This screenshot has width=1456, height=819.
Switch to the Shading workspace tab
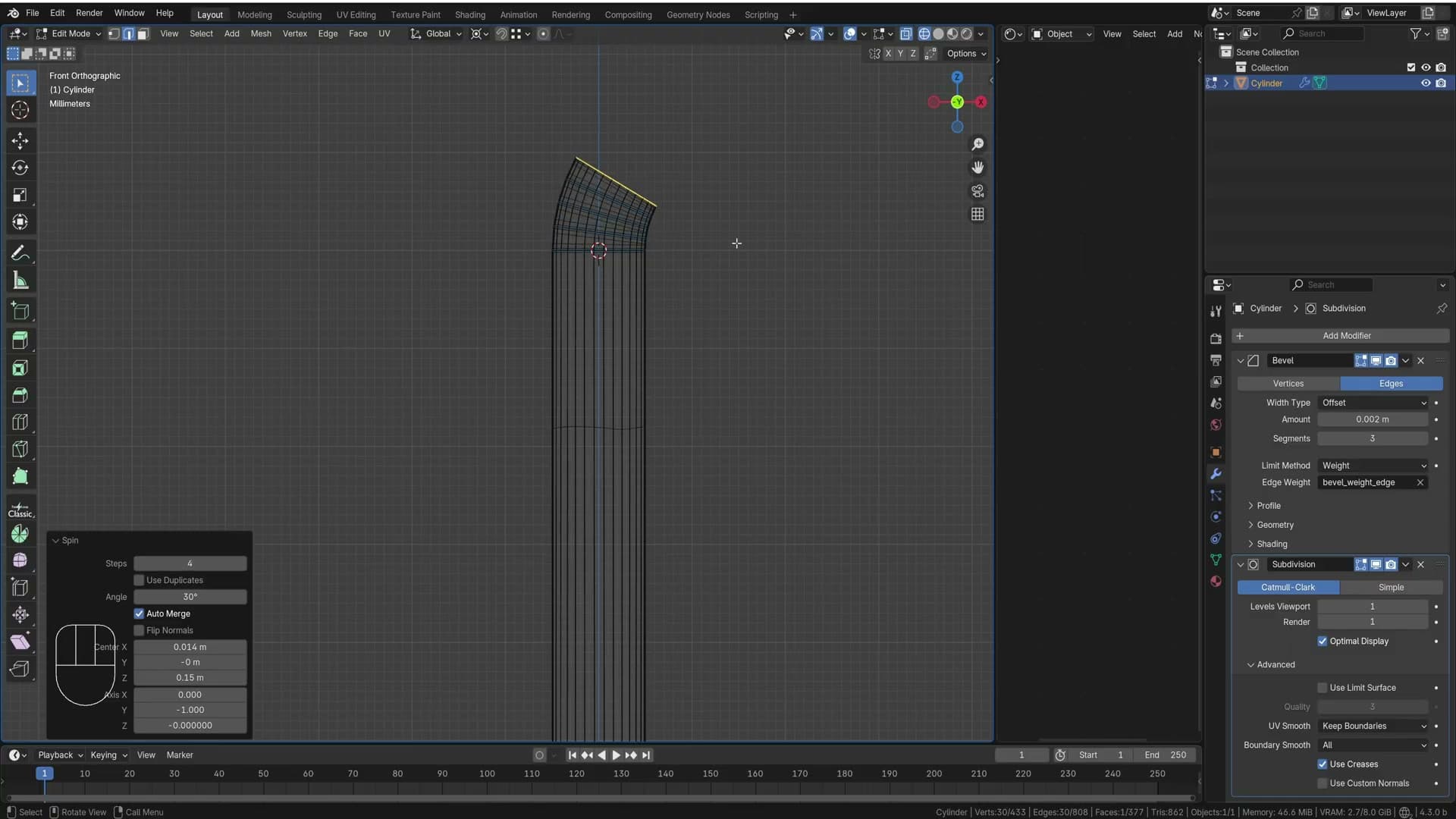click(x=470, y=14)
